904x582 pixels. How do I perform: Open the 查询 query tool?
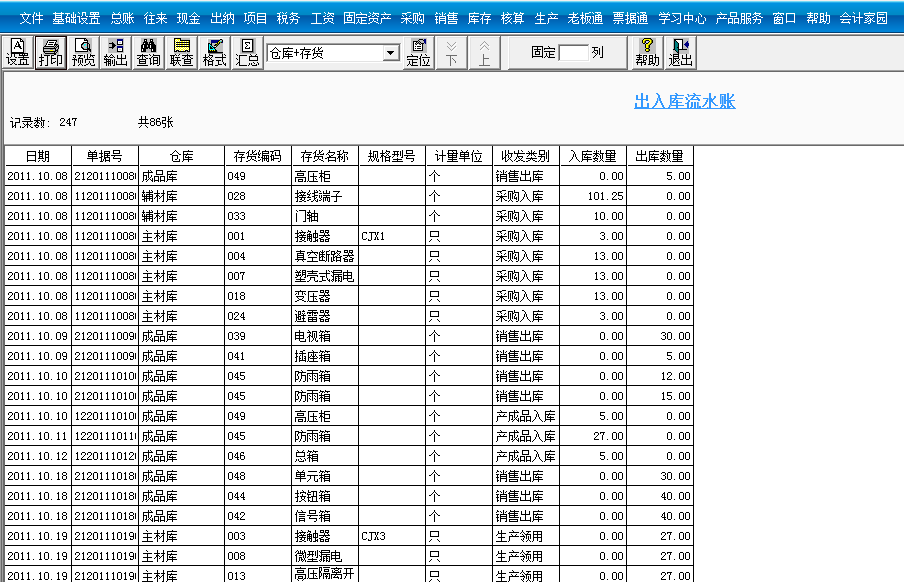(x=148, y=51)
